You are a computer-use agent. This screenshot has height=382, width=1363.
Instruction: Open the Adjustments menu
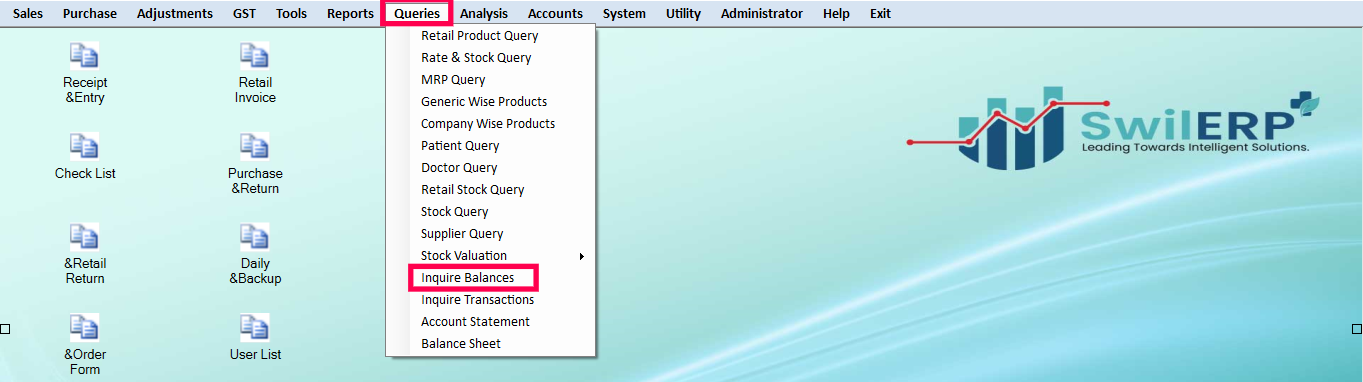coord(175,14)
